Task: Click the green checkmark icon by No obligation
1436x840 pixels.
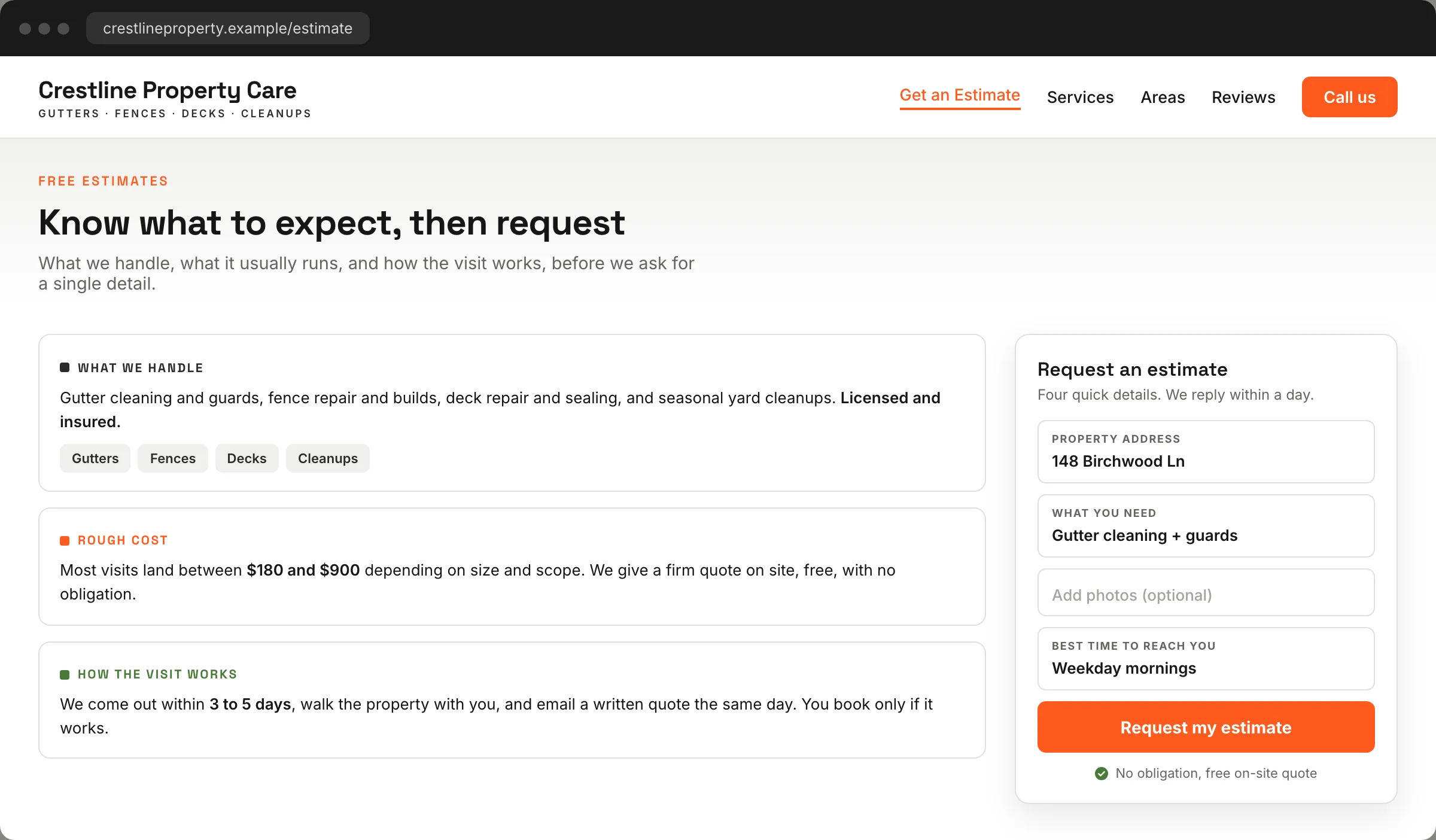Action: [x=1101, y=774]
